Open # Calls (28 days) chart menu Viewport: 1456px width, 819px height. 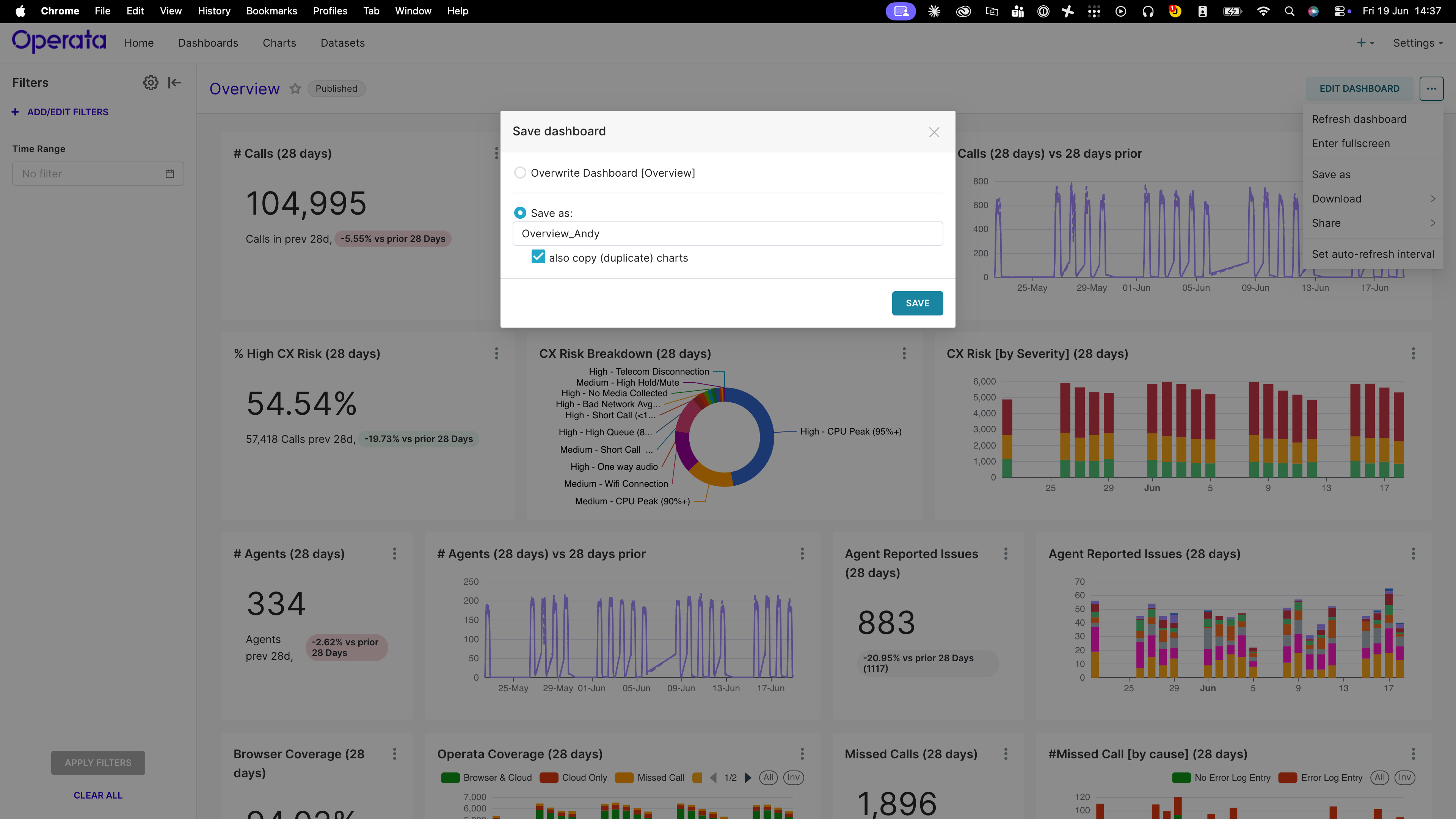(x=496, y=153)
